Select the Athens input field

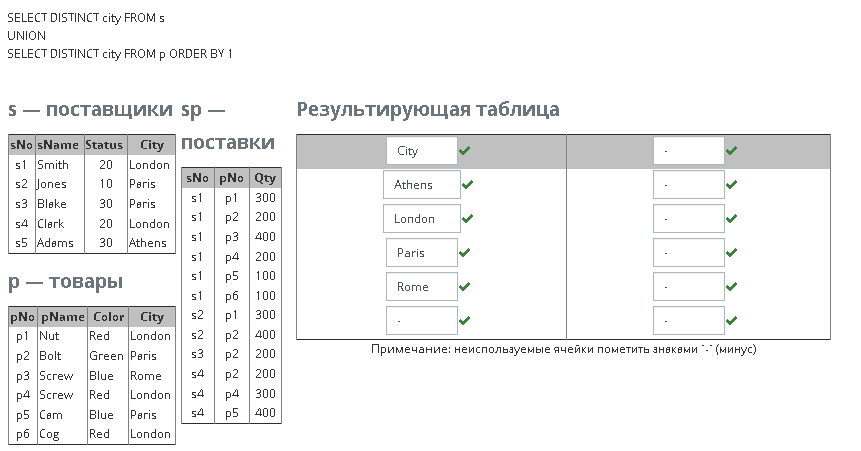click(x=422, y=185)
